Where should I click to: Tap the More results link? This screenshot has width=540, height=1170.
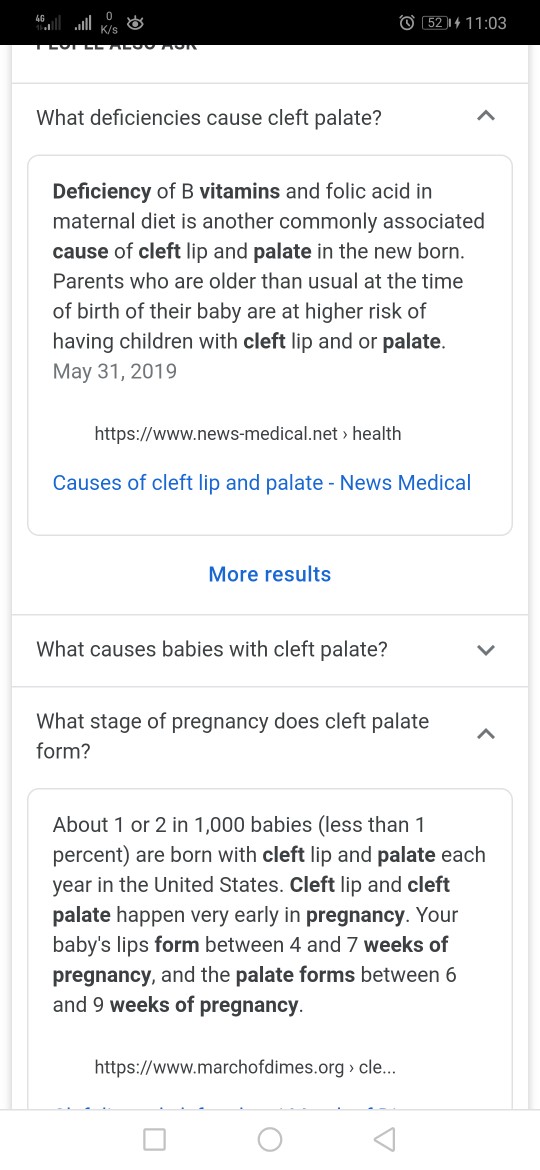point(270,574)
